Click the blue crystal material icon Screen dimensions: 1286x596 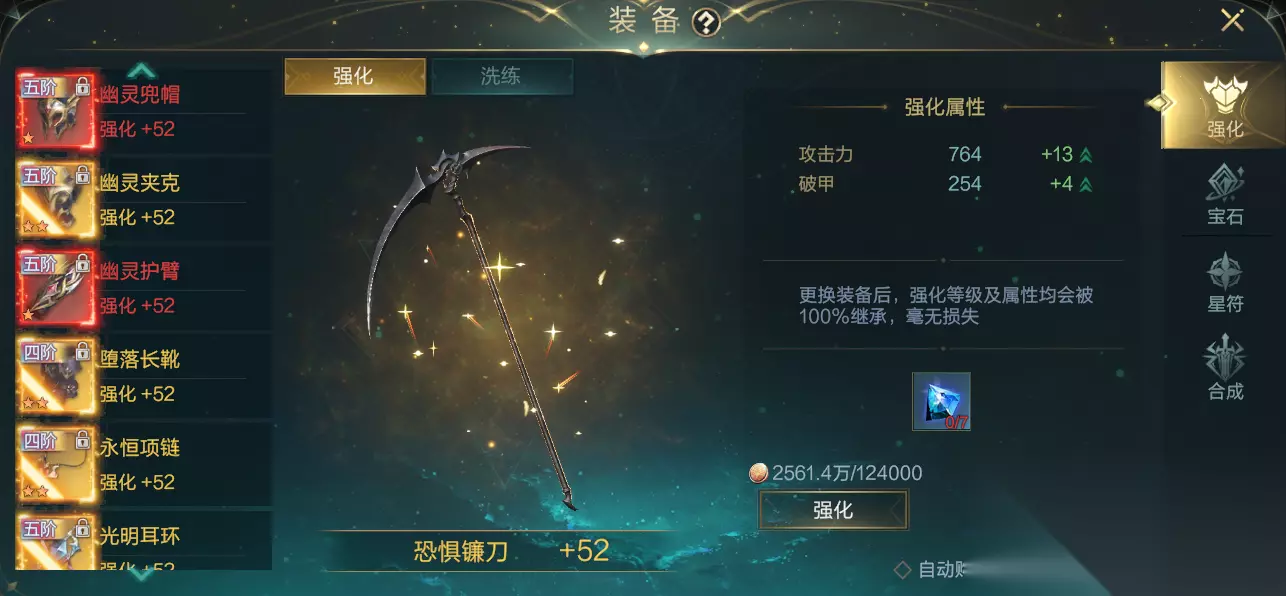(941, 401)
